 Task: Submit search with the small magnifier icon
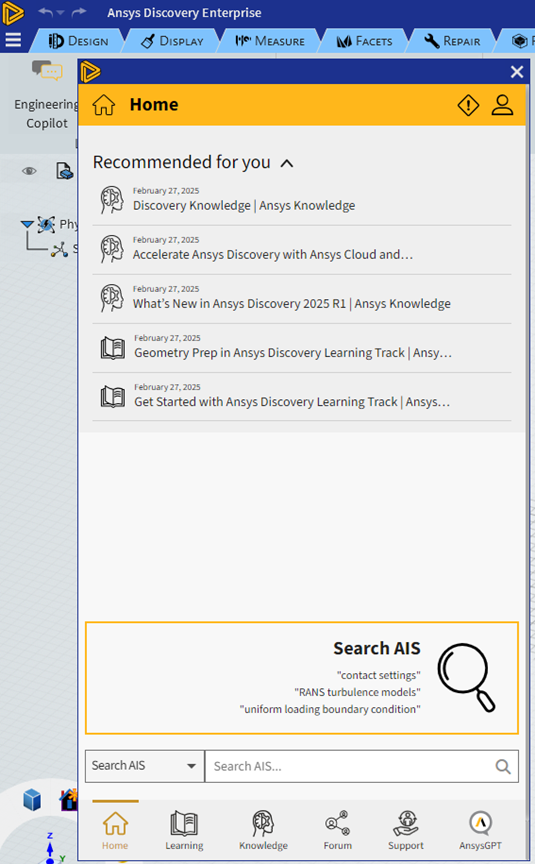point(502,766)
